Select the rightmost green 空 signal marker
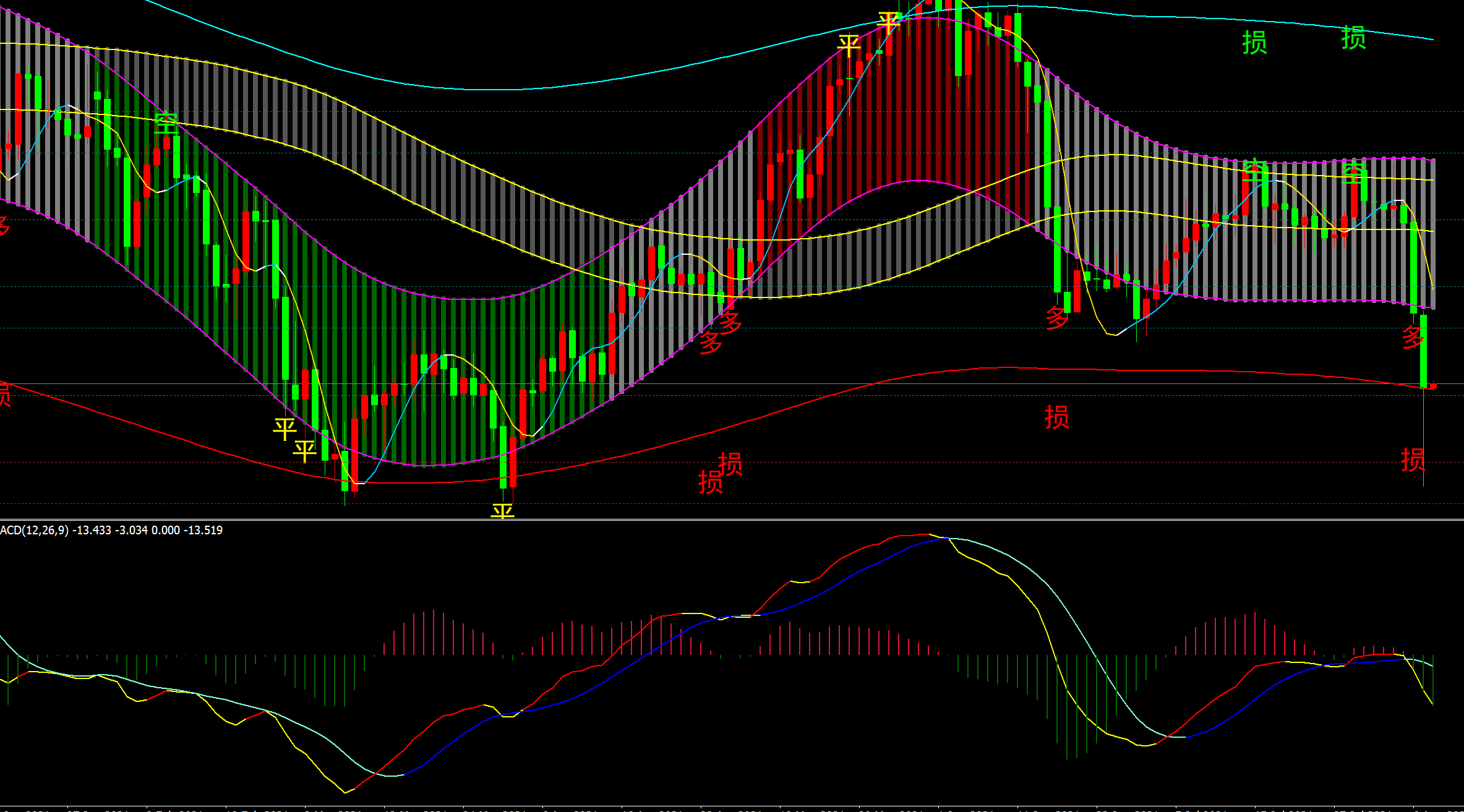This screenshot has height=812, width=1464. [1353, 172]
